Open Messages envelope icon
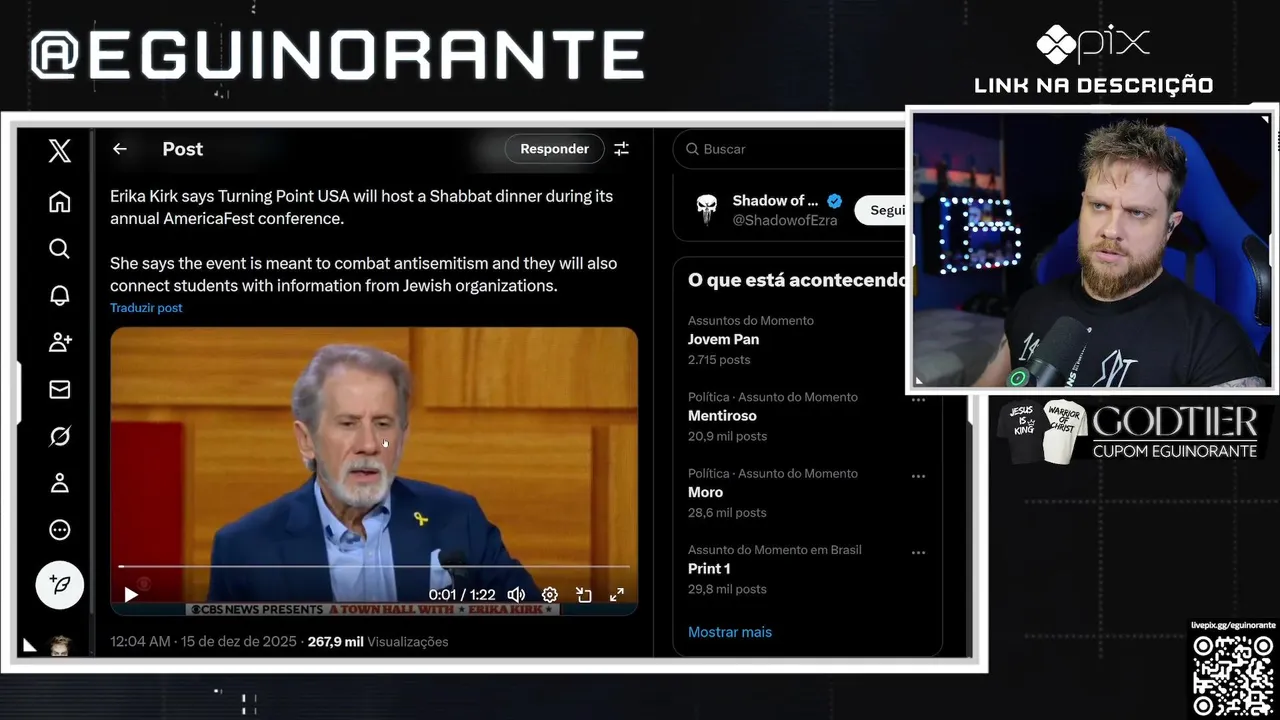 click(59, 389)
